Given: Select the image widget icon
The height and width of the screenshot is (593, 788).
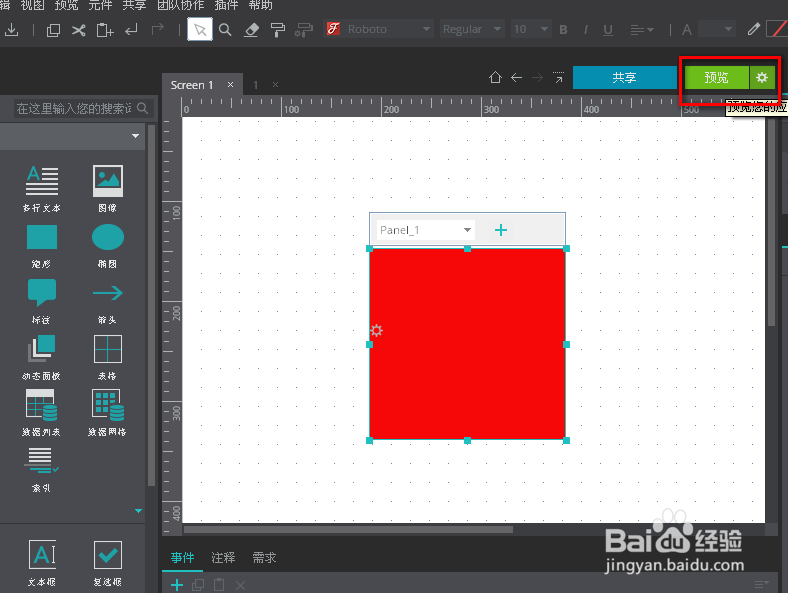Looking at the screenshot, I should point(108,180).
